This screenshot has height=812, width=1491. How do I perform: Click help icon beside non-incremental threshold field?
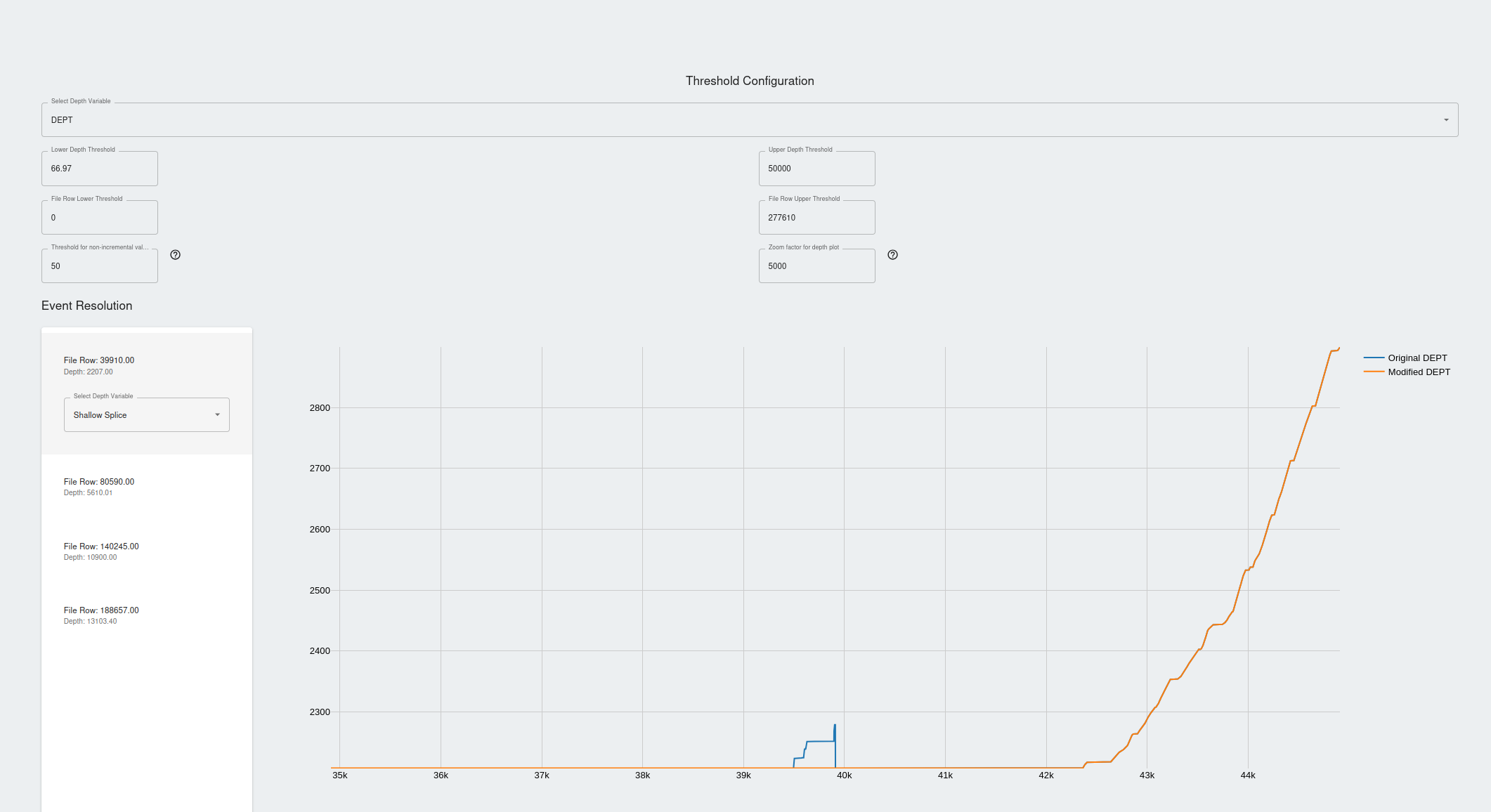[x=176, y=255]
